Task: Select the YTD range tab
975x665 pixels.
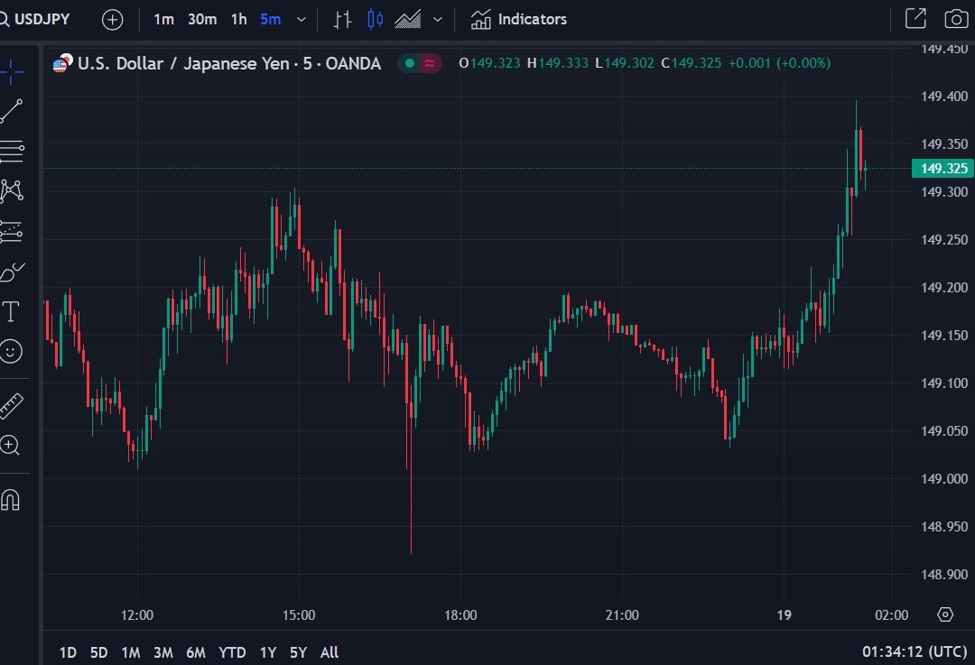Action: [232, 652]
